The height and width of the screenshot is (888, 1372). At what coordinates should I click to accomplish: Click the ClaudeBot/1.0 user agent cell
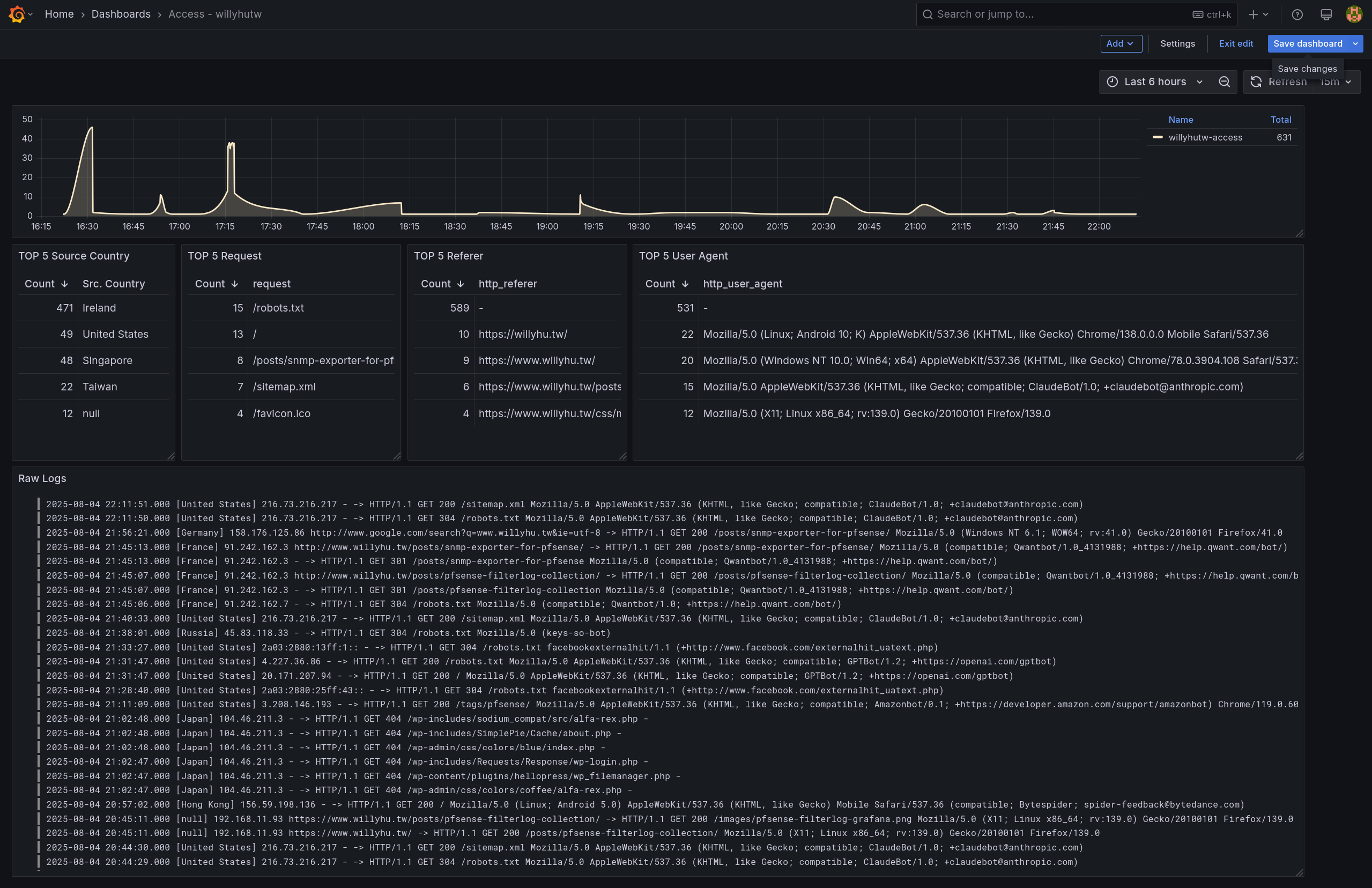tap(998, 386)
